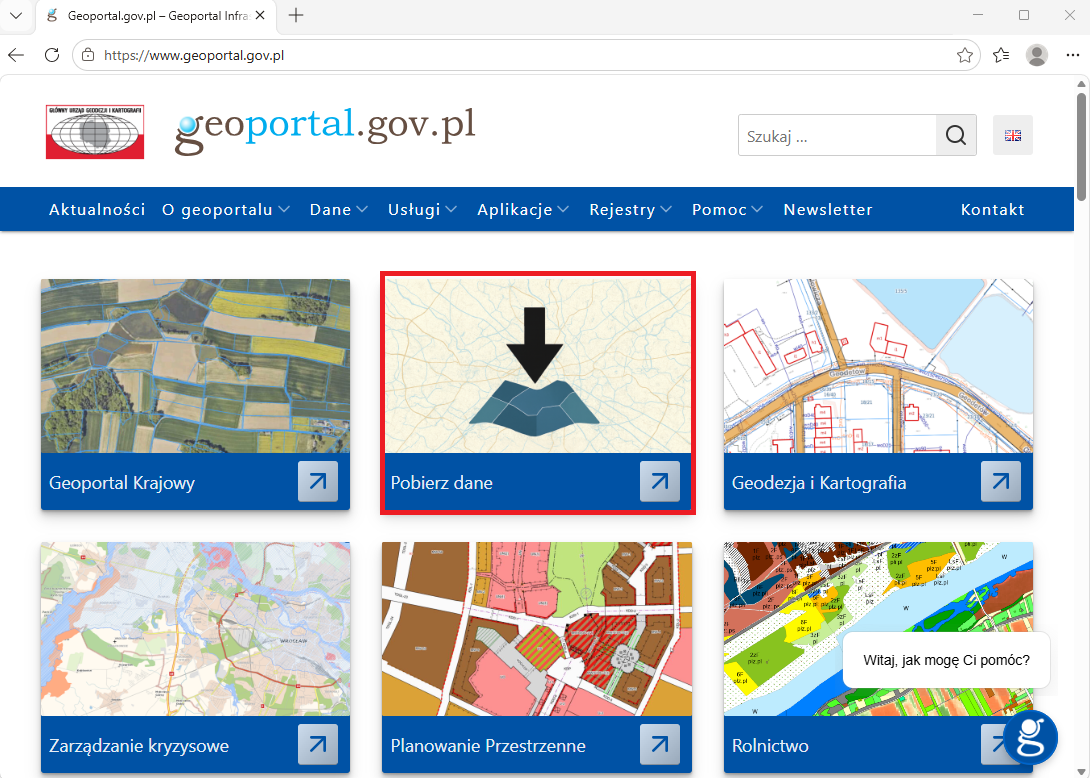Focus the Szukaj search field
The image size is (1090, 778).
click(837, 135)
